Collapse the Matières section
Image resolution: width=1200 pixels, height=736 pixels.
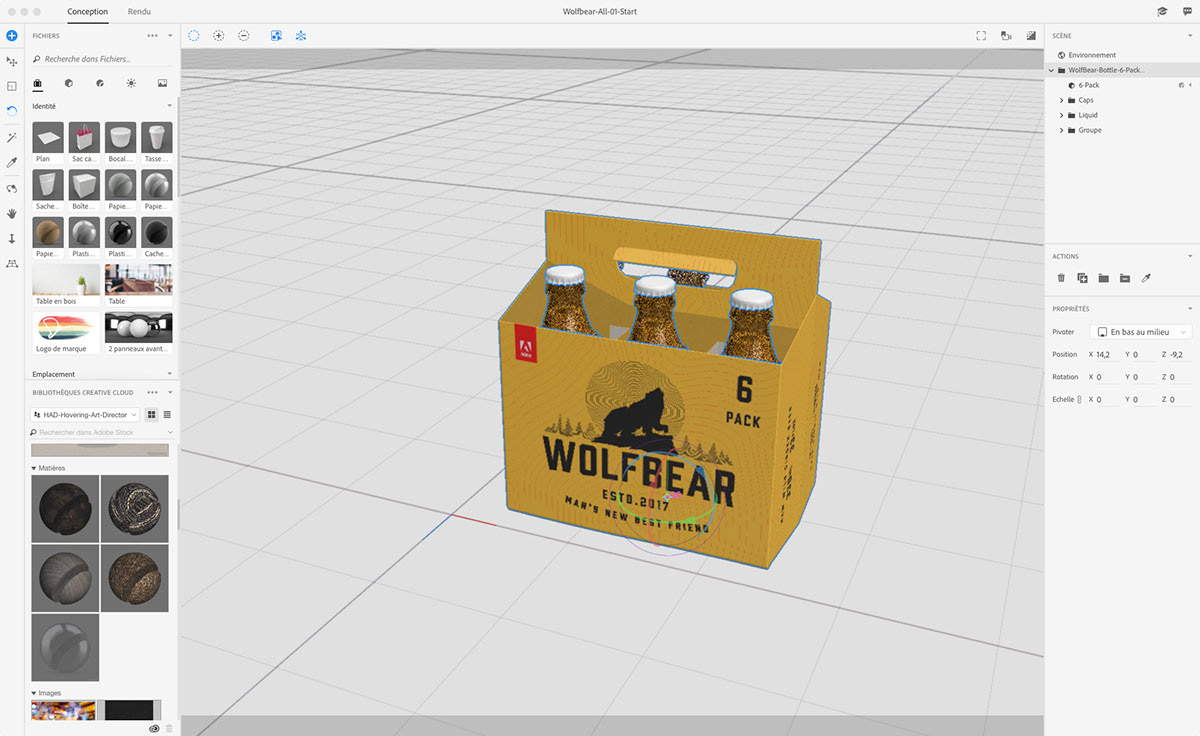(x=35, y=468)
